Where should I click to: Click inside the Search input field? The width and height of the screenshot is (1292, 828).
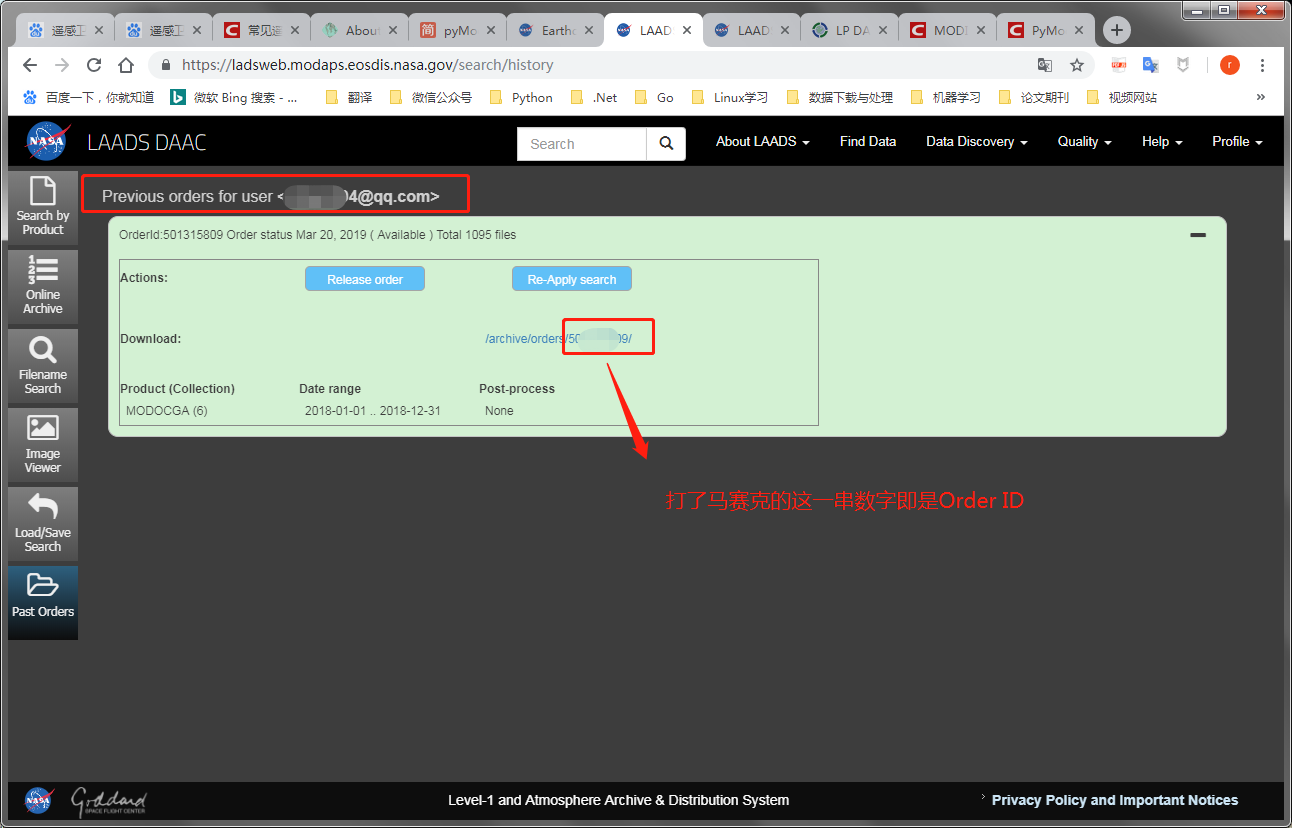click(x=581, y=144)
